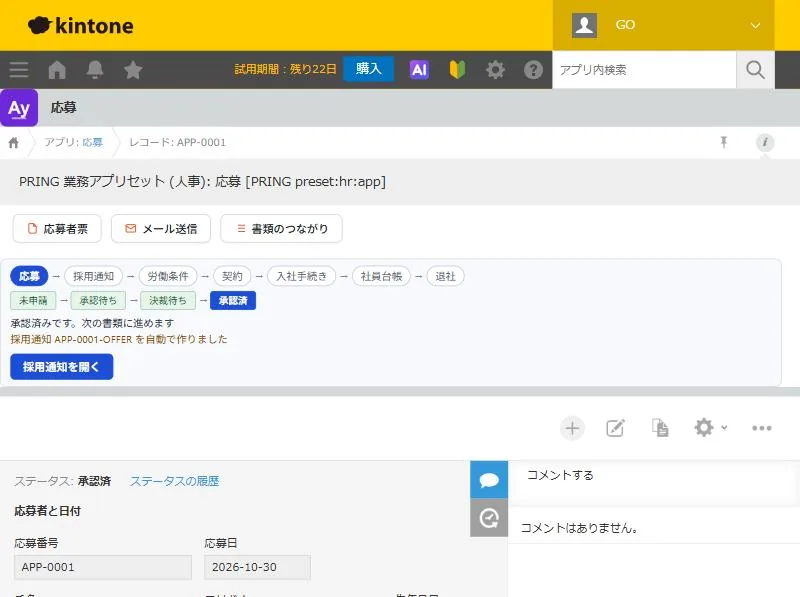
Task: Open more options via three dots icon
Action: (761, 428)
